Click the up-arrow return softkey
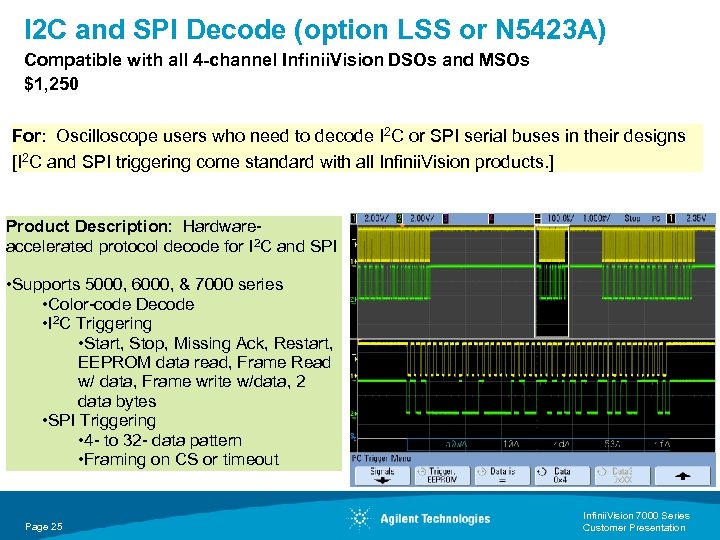720x540 pixels. pos(683,475)
